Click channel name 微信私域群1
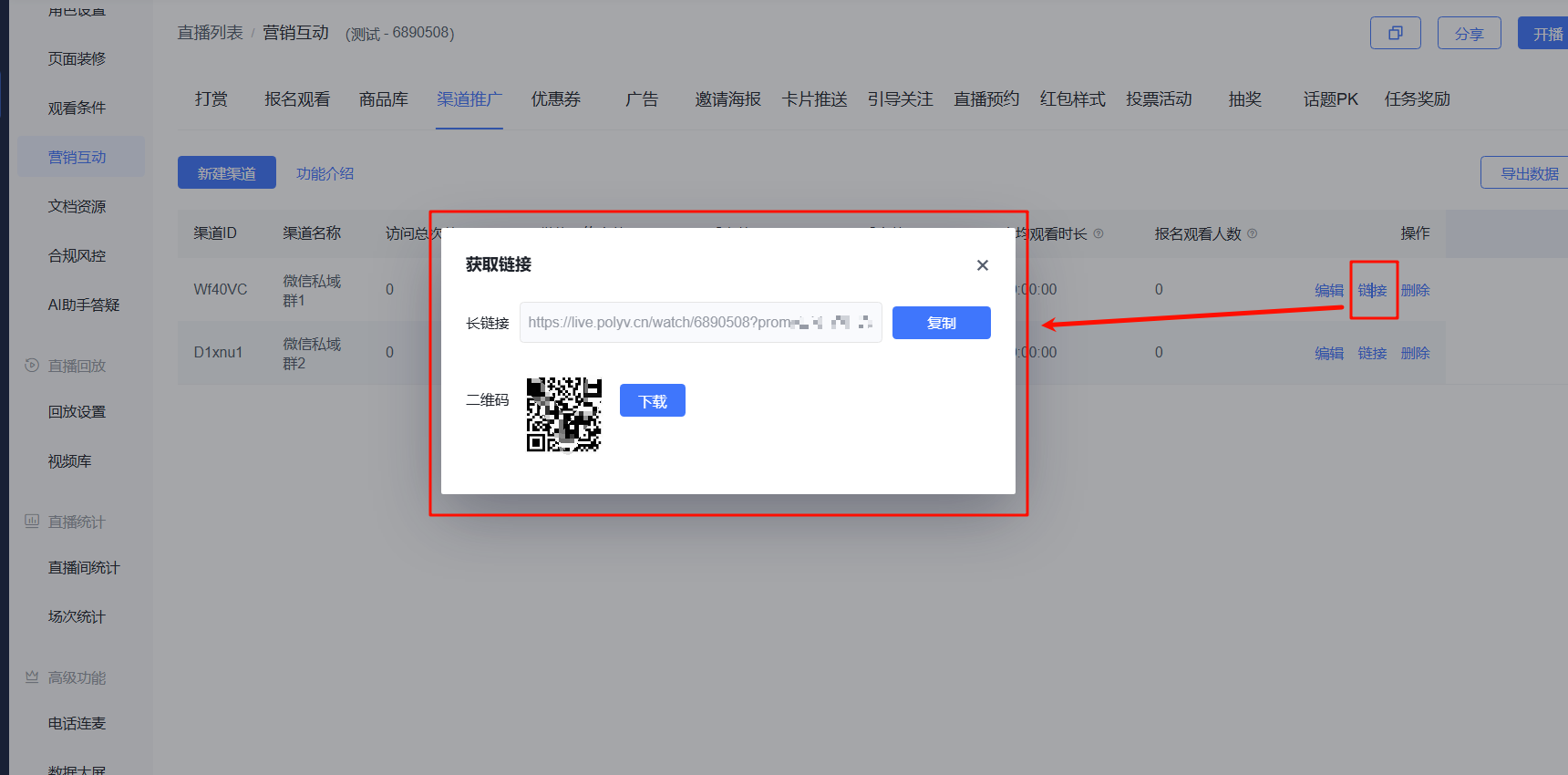The height and width of the screenshot is (775, 1568). pyautogui.click(x=312, y=291)
